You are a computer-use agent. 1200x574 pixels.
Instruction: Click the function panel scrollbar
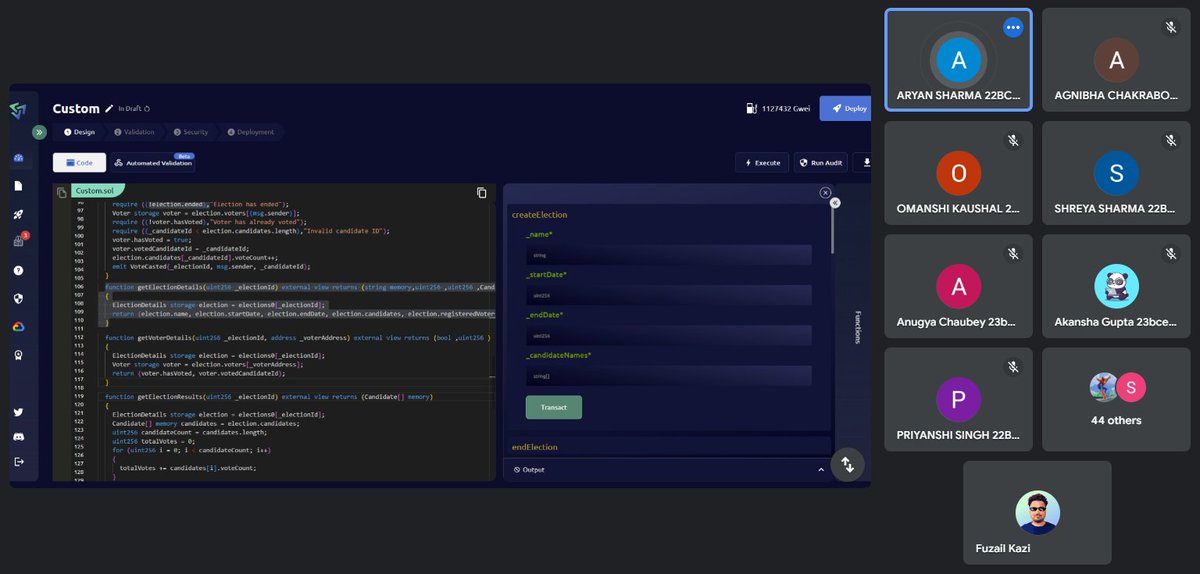click(833, 230)
